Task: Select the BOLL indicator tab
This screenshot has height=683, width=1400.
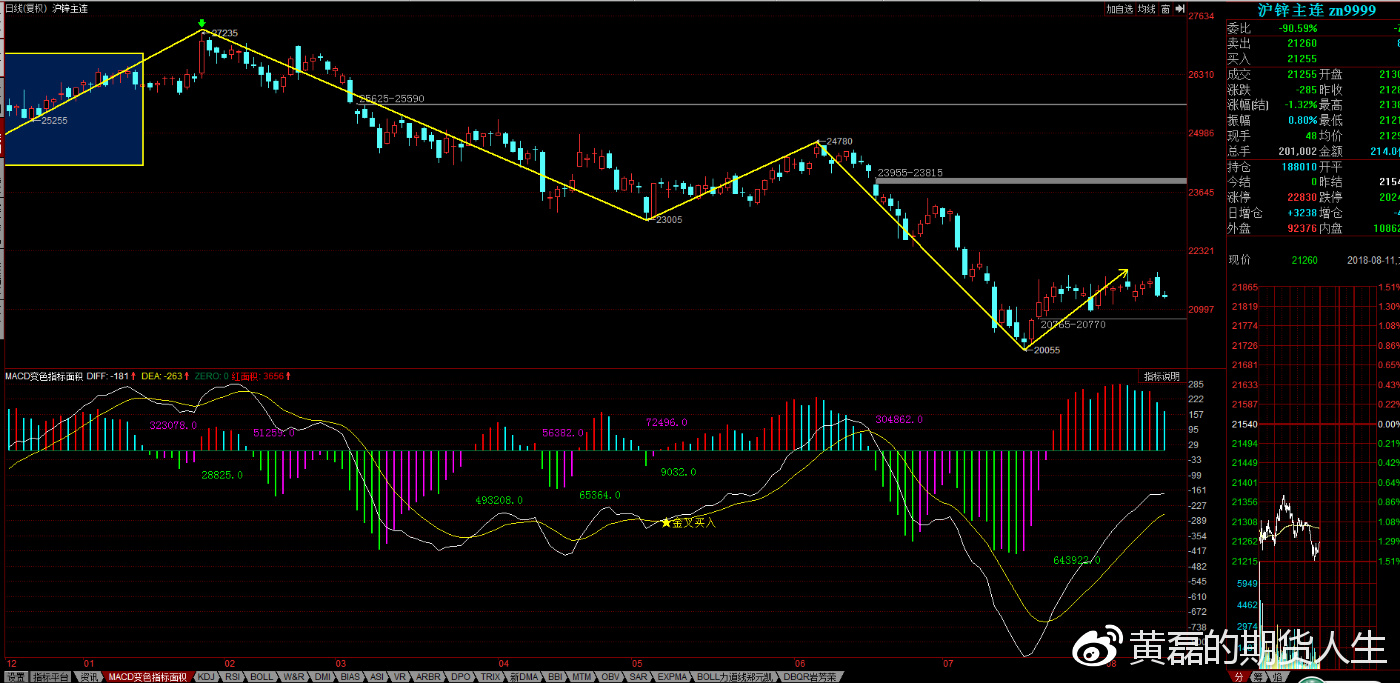Action: (262, 677)
